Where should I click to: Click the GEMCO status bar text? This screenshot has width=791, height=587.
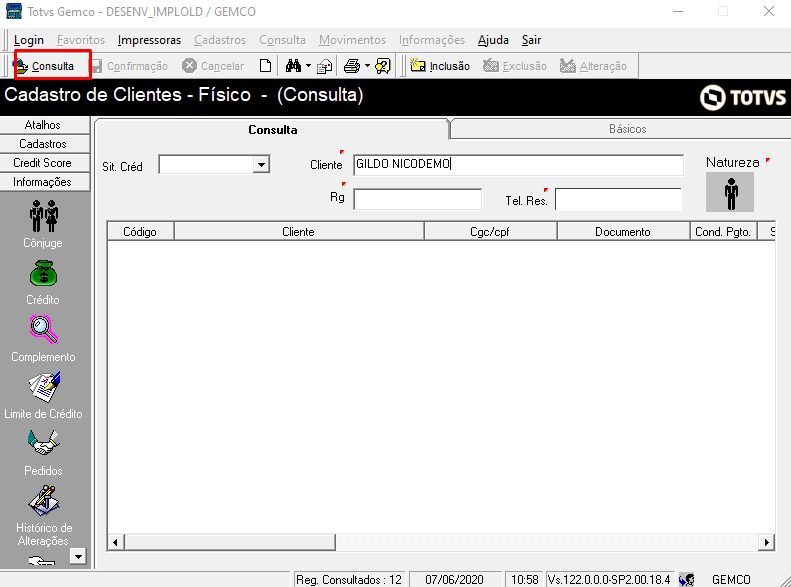coord(731,580)
